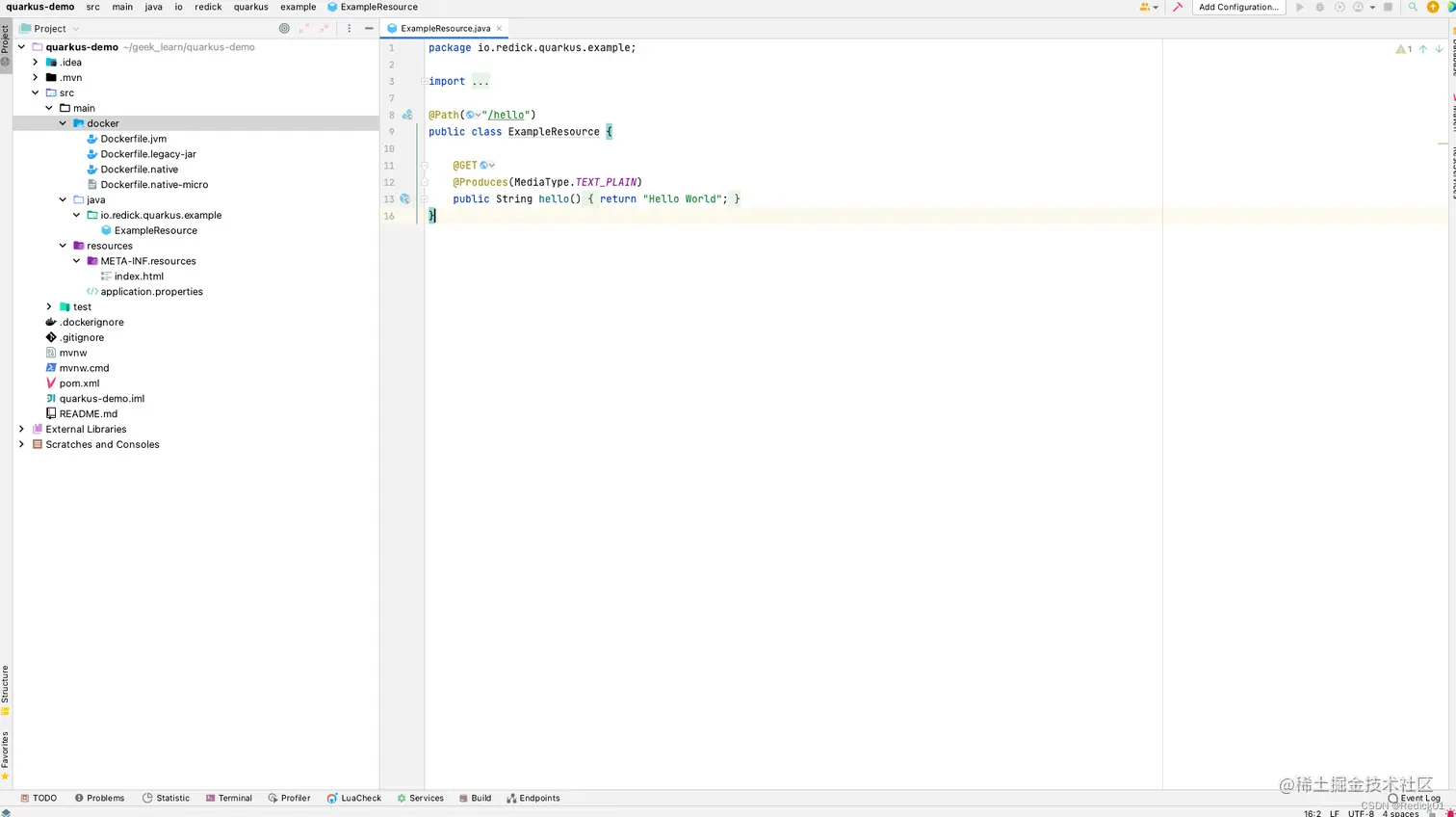This screenshot has height=817, width=1456.
Task: Collapse the java folder
Action: pos(64,199)
